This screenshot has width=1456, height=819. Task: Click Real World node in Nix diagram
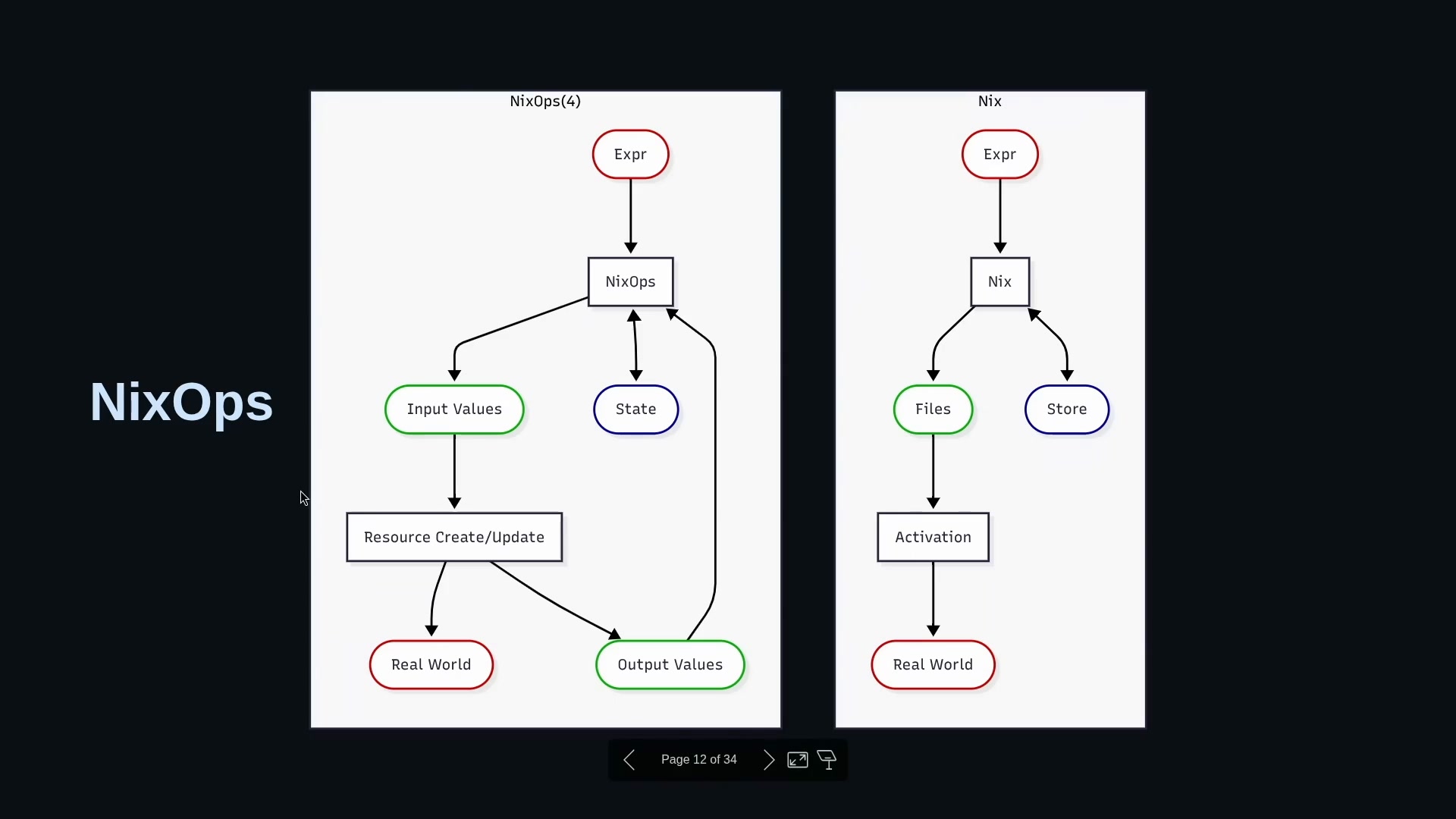click(933, 665)
